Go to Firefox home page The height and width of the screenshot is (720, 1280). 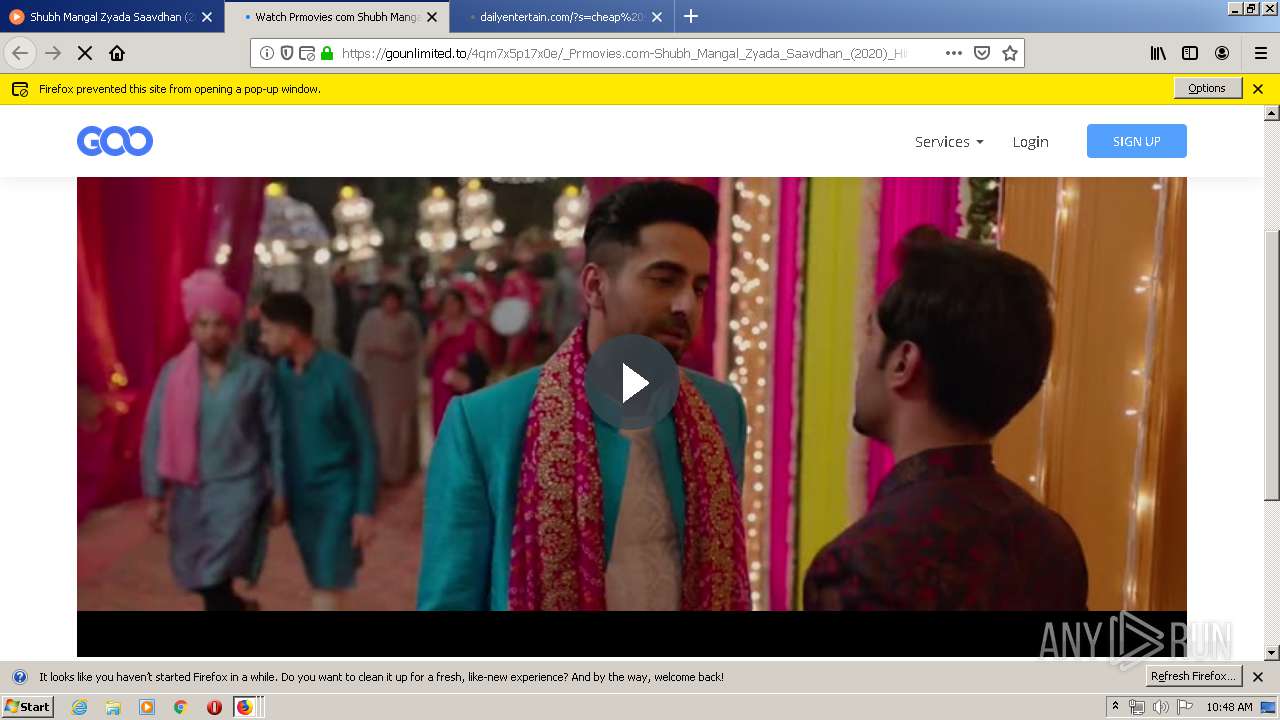[x=117, y=53]
